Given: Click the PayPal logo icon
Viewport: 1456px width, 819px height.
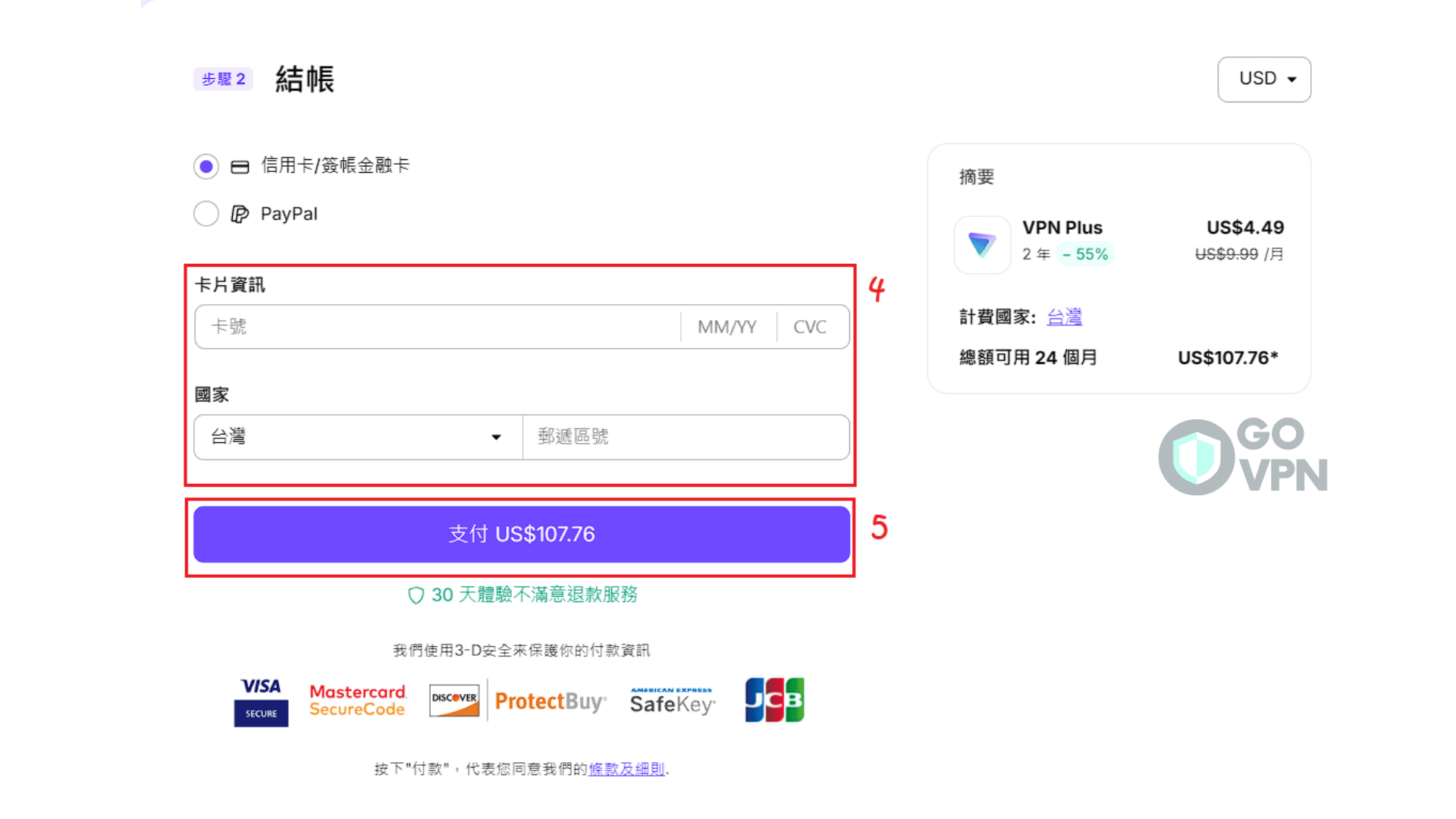Looking at the screenshot, I should tap(240, 213).
